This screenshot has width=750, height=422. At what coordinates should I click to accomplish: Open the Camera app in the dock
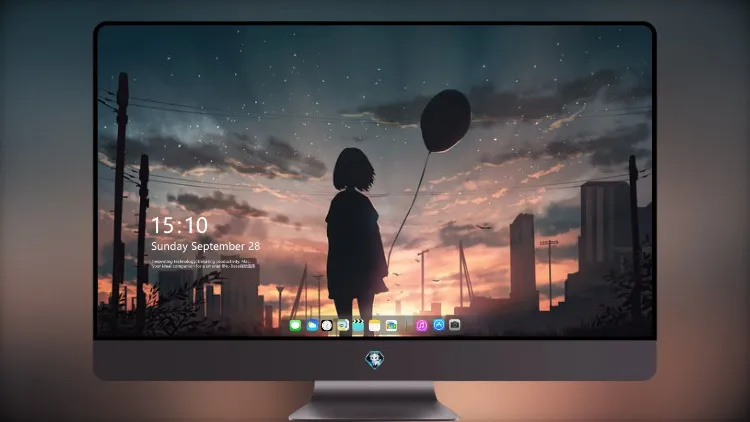point(455,325)
